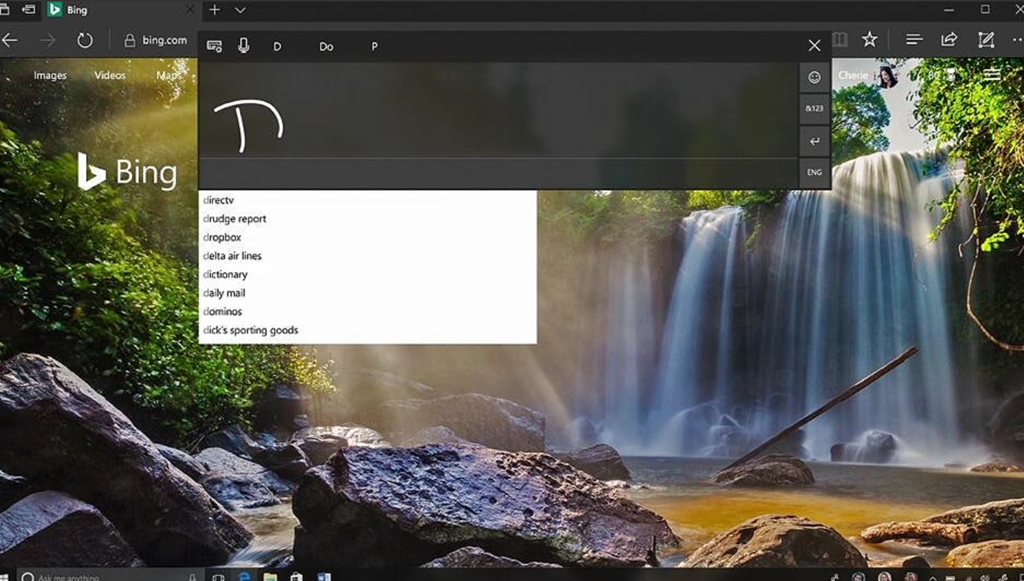The height and width of the screenshot is (581, 1024).
Task: Expand the tab preview chevron
Action: (240, 10)
